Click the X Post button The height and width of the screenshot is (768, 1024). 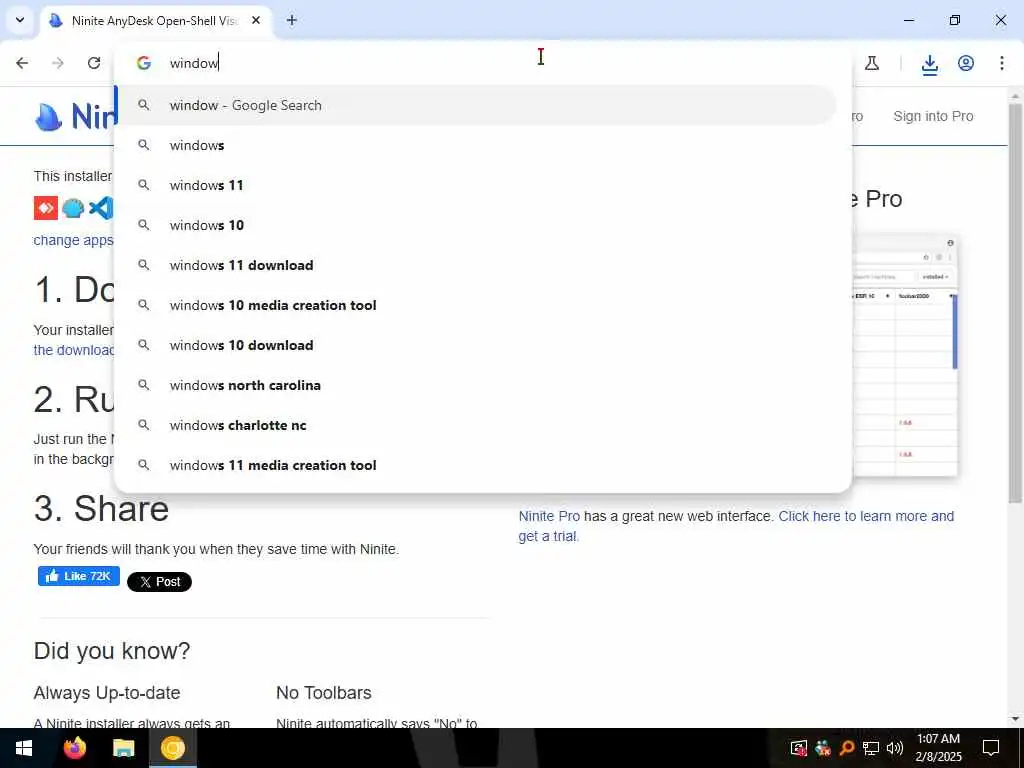click(159, 582)
